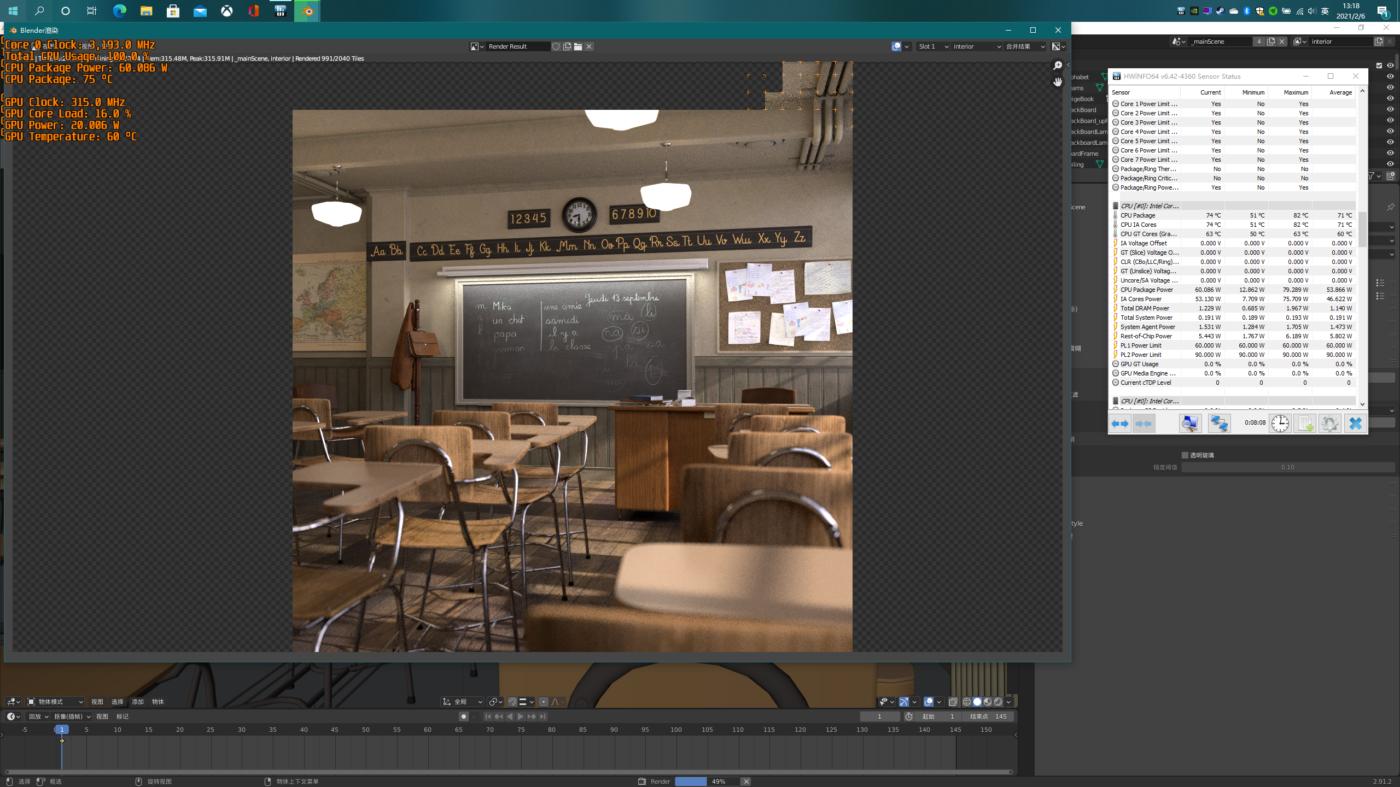Open the timeline Marker menu

tap(122, 716)
